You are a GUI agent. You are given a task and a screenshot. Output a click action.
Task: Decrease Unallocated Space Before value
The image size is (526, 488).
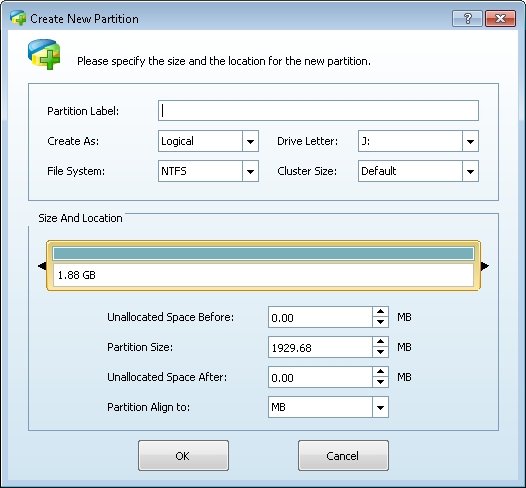click(x=380, y=322)
